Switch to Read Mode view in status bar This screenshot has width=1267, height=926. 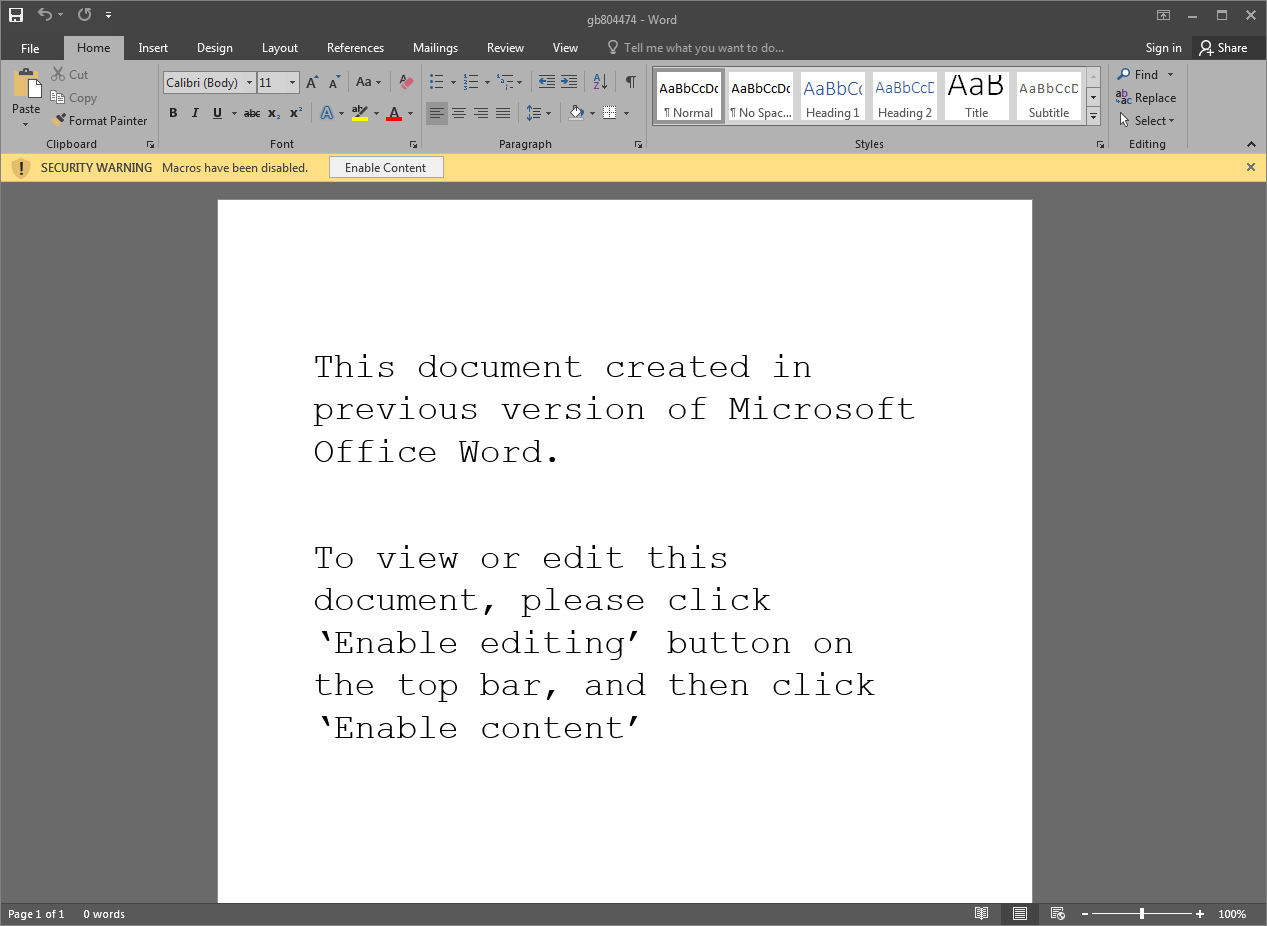982,914
